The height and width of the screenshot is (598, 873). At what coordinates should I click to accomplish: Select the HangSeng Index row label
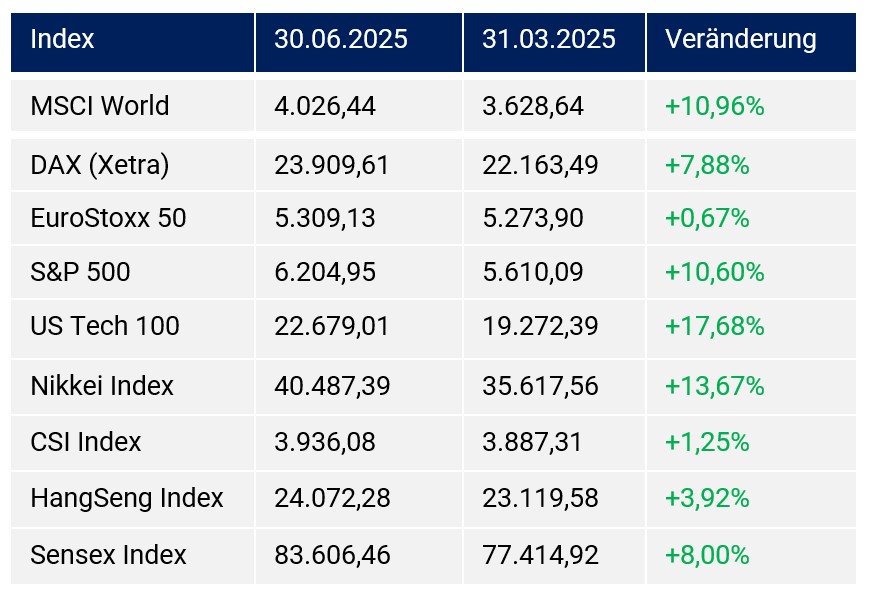pyautogui.click(x=127, y=498)
